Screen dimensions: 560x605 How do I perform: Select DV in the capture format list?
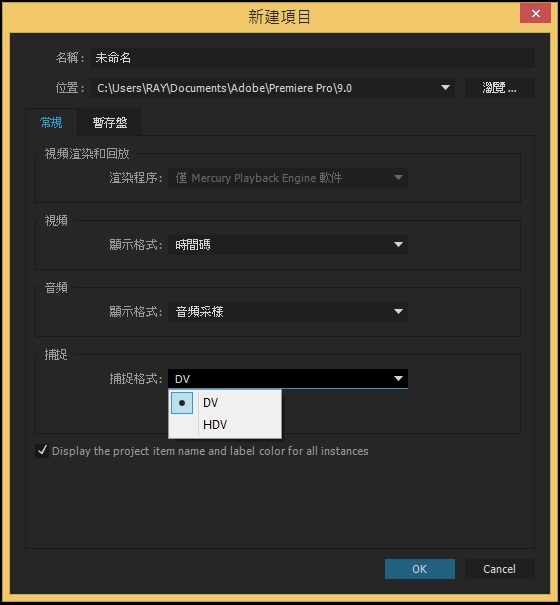(x=225, y=403)
